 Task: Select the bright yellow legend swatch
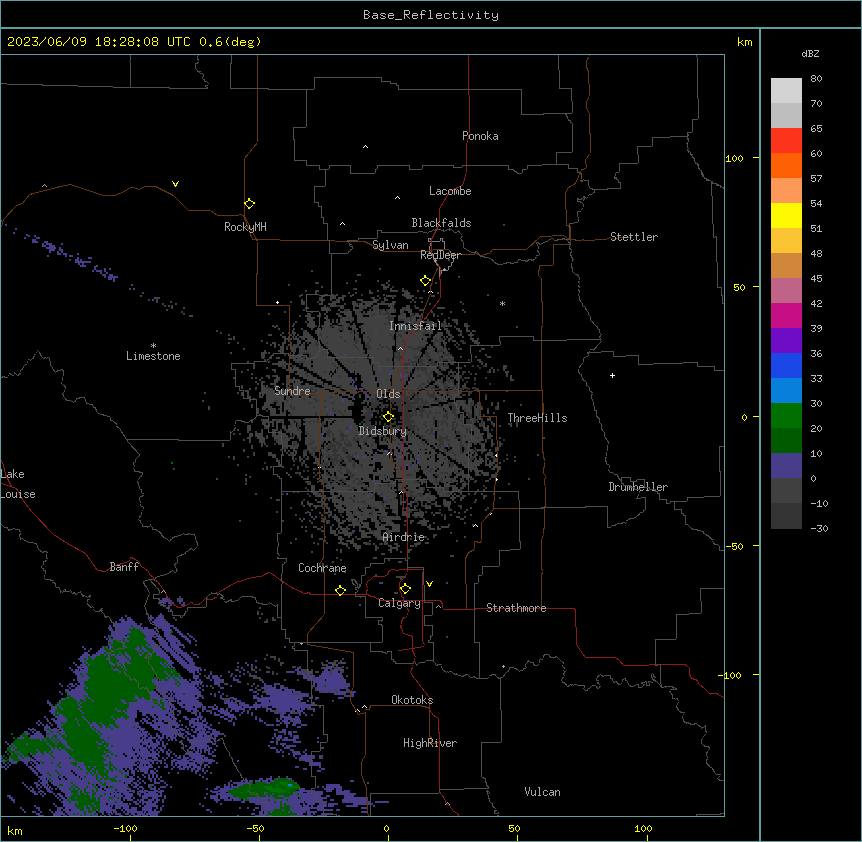click(x=786, y=215)
